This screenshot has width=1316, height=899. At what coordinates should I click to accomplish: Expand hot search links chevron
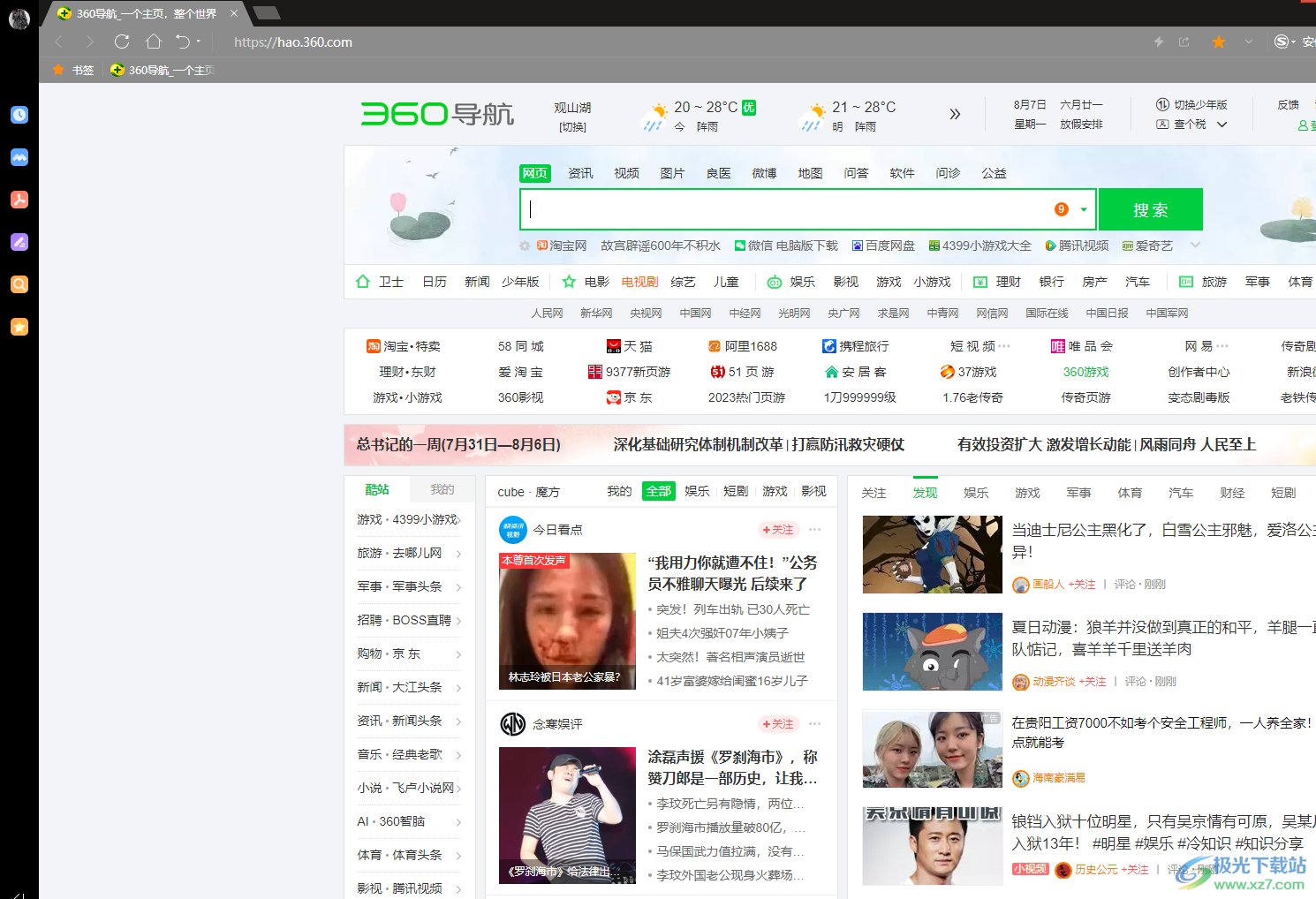[x=1195, y=246]
